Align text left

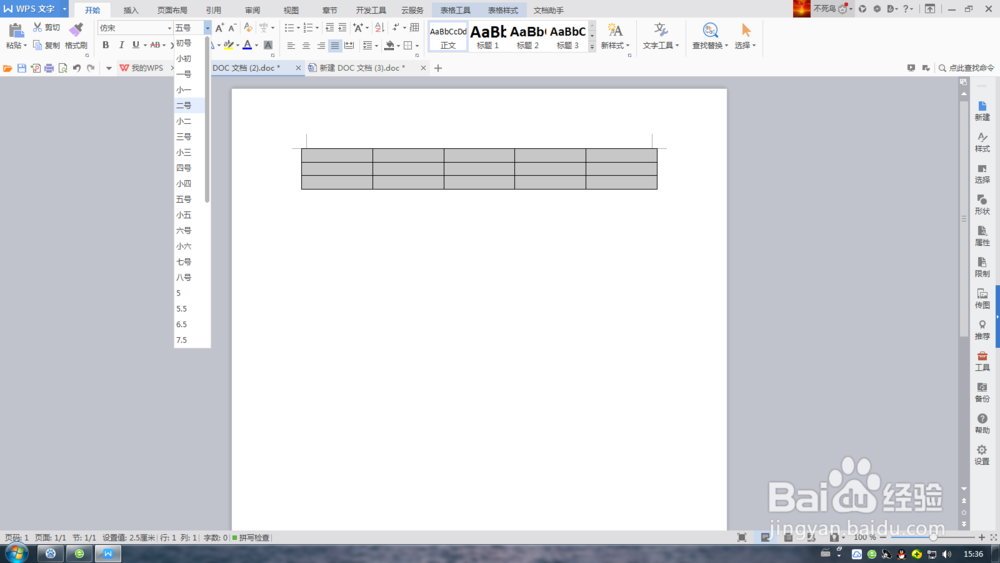[291, 45]
